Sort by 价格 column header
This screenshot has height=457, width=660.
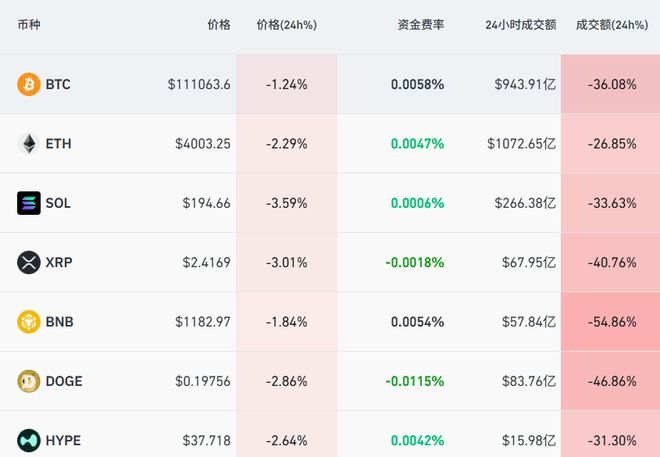pyautogui.click(x=219, y=25)
